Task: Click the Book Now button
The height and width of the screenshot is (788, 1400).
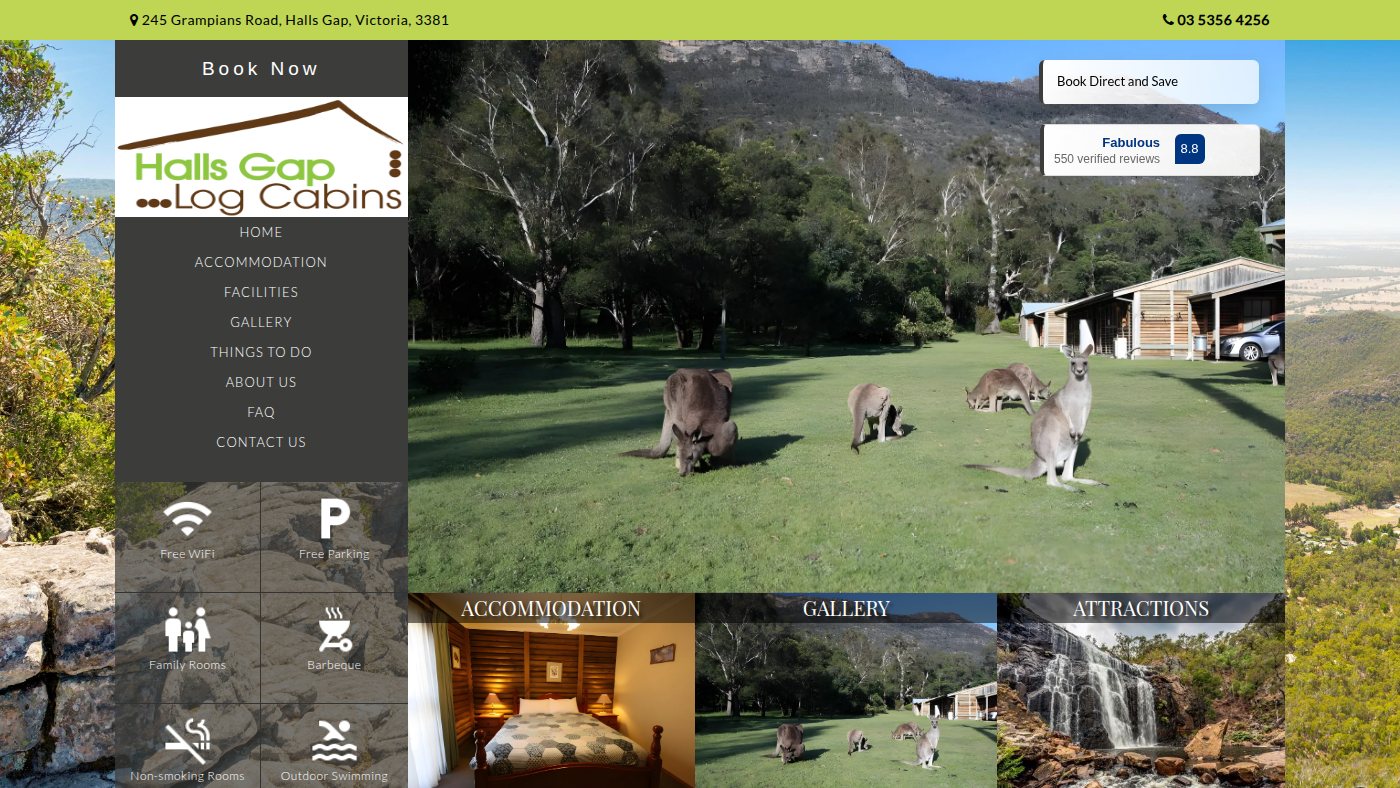Action: (x=261, y=69)
